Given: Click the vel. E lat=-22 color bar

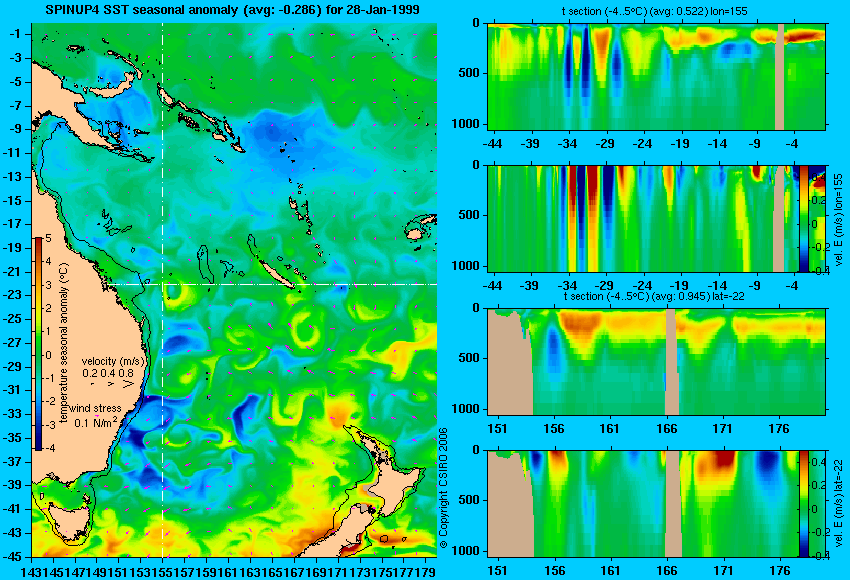Looking at the screenshot, I should pos(803,504).
